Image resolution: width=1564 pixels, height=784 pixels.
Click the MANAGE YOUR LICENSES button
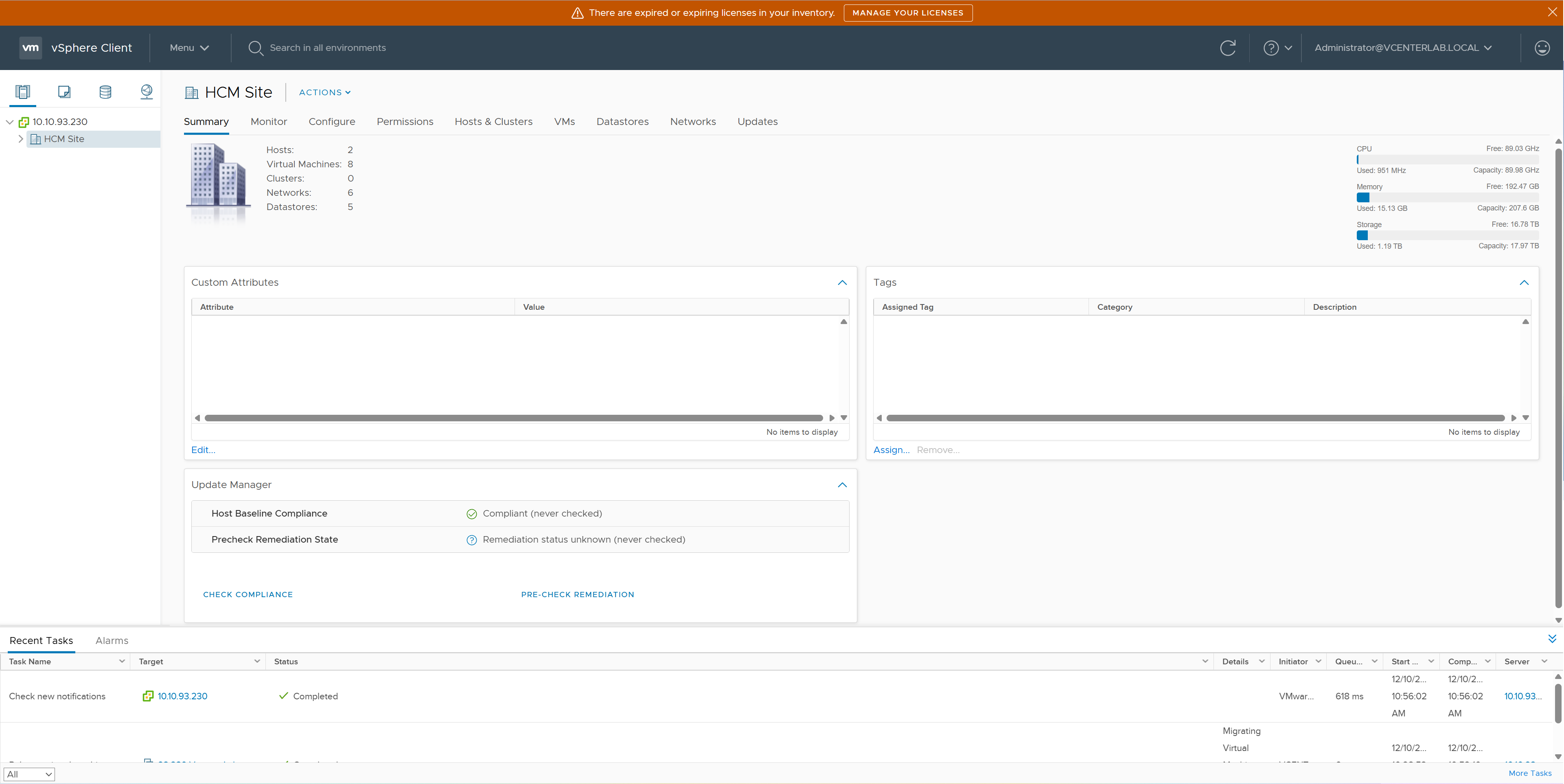click(x=908, y=13)
